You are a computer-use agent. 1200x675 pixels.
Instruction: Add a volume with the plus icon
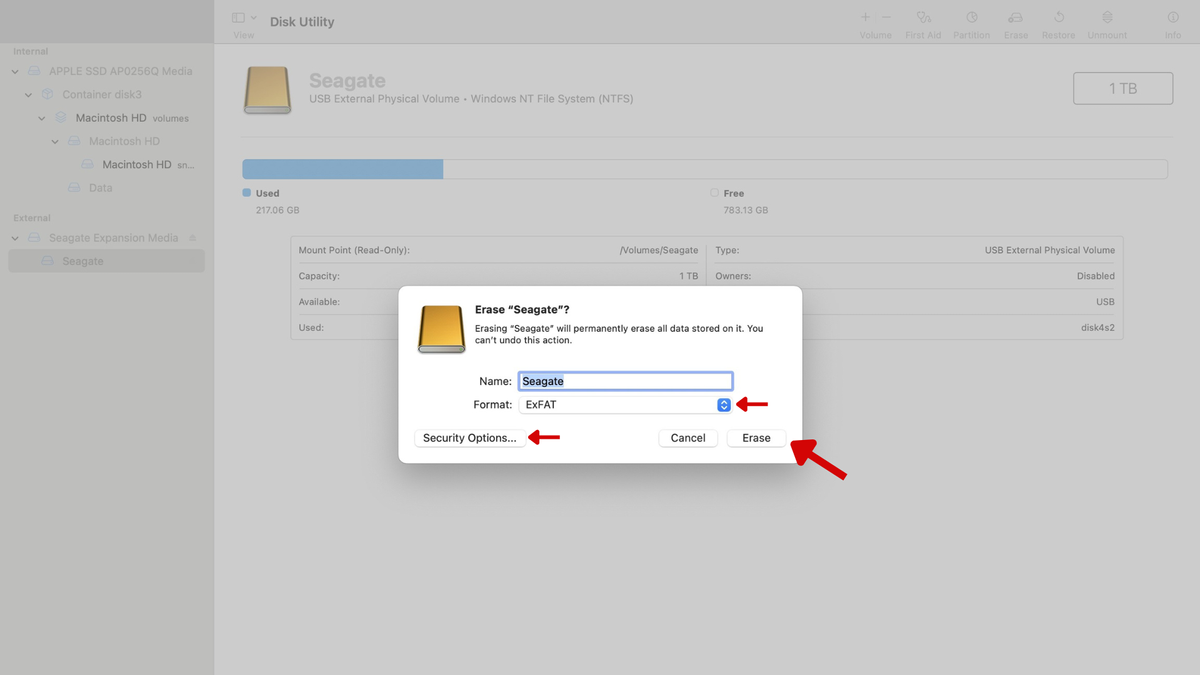(x=864, y=16)
